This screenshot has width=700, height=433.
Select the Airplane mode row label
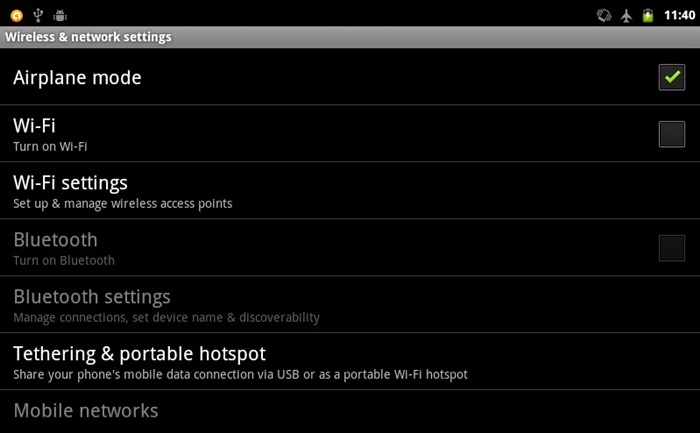coord(77,78)
